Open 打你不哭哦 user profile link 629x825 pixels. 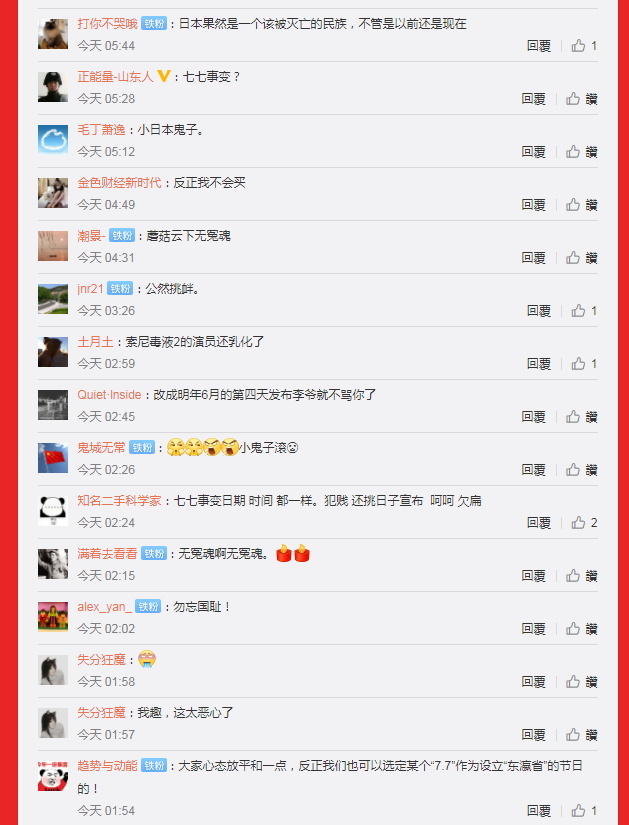click(107, 24)
